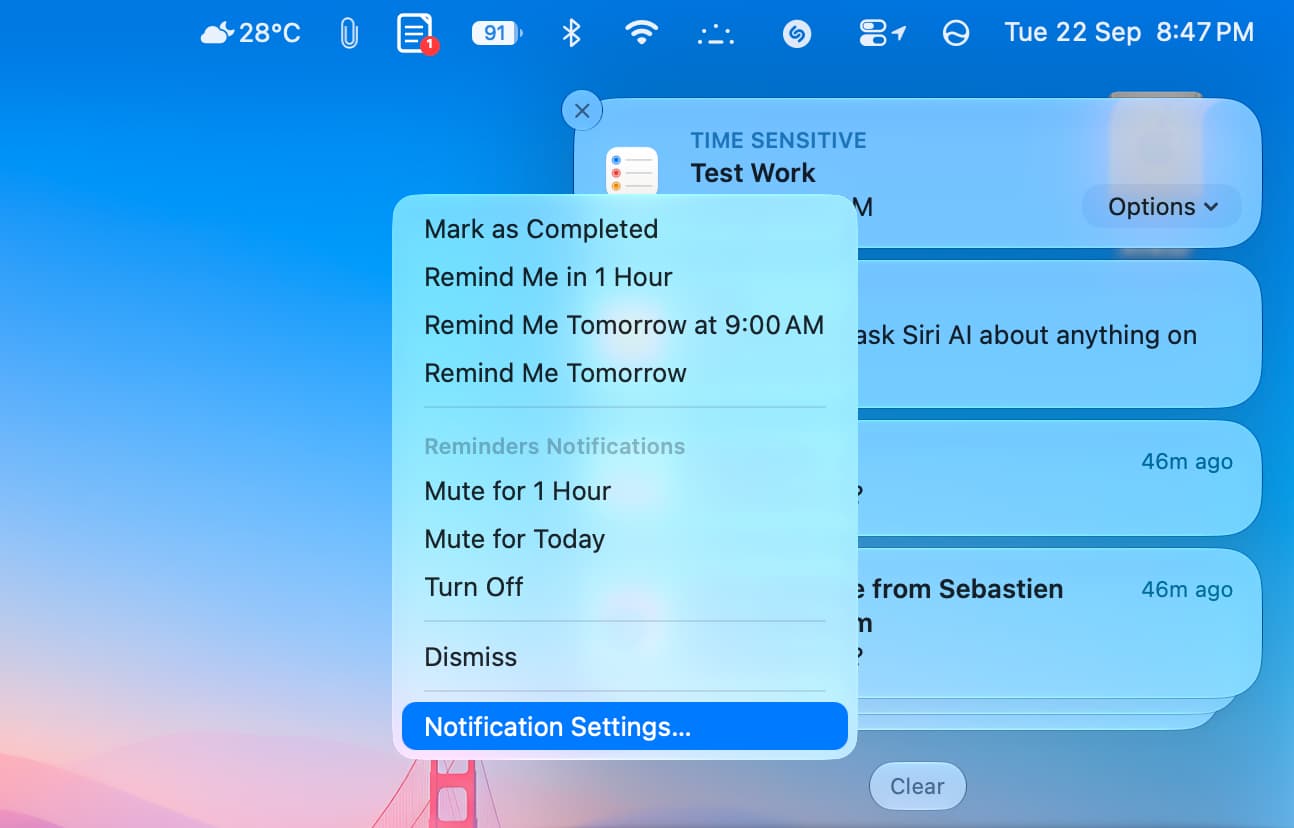Open Notification Settings...
The height and width of the screenshot is (828, 1294).
625,727
